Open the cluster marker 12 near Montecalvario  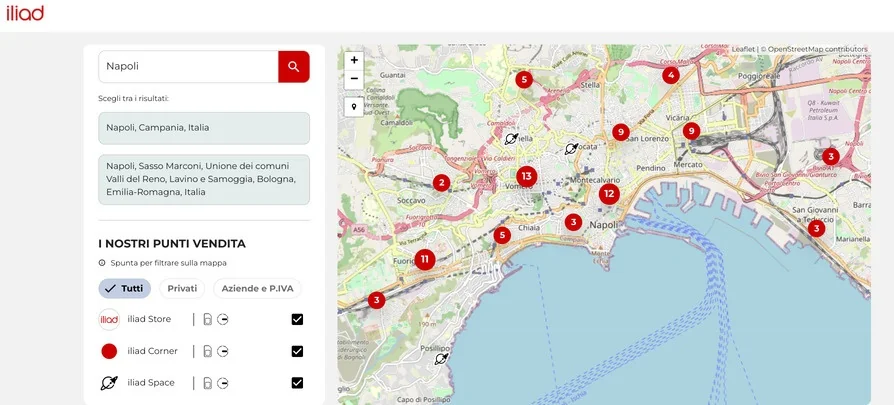point(609,194)
